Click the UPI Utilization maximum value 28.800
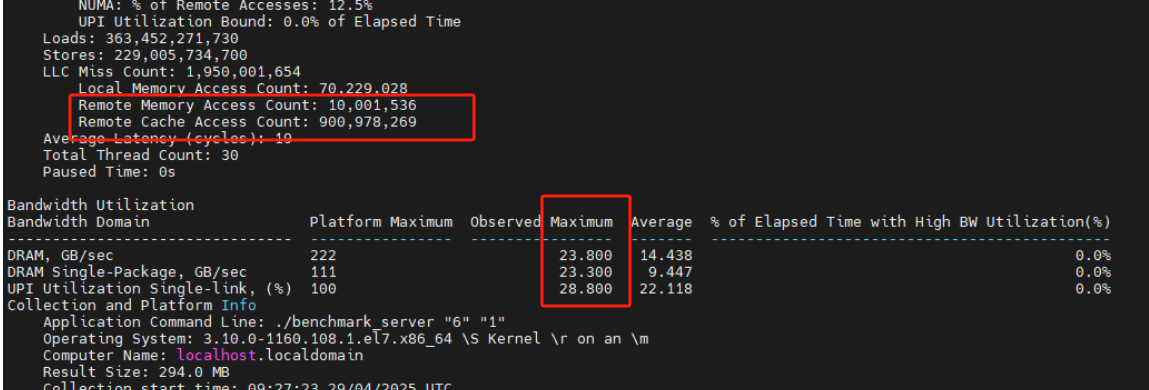This screenshot has width=1149, height=390. (x=586, y=289)
